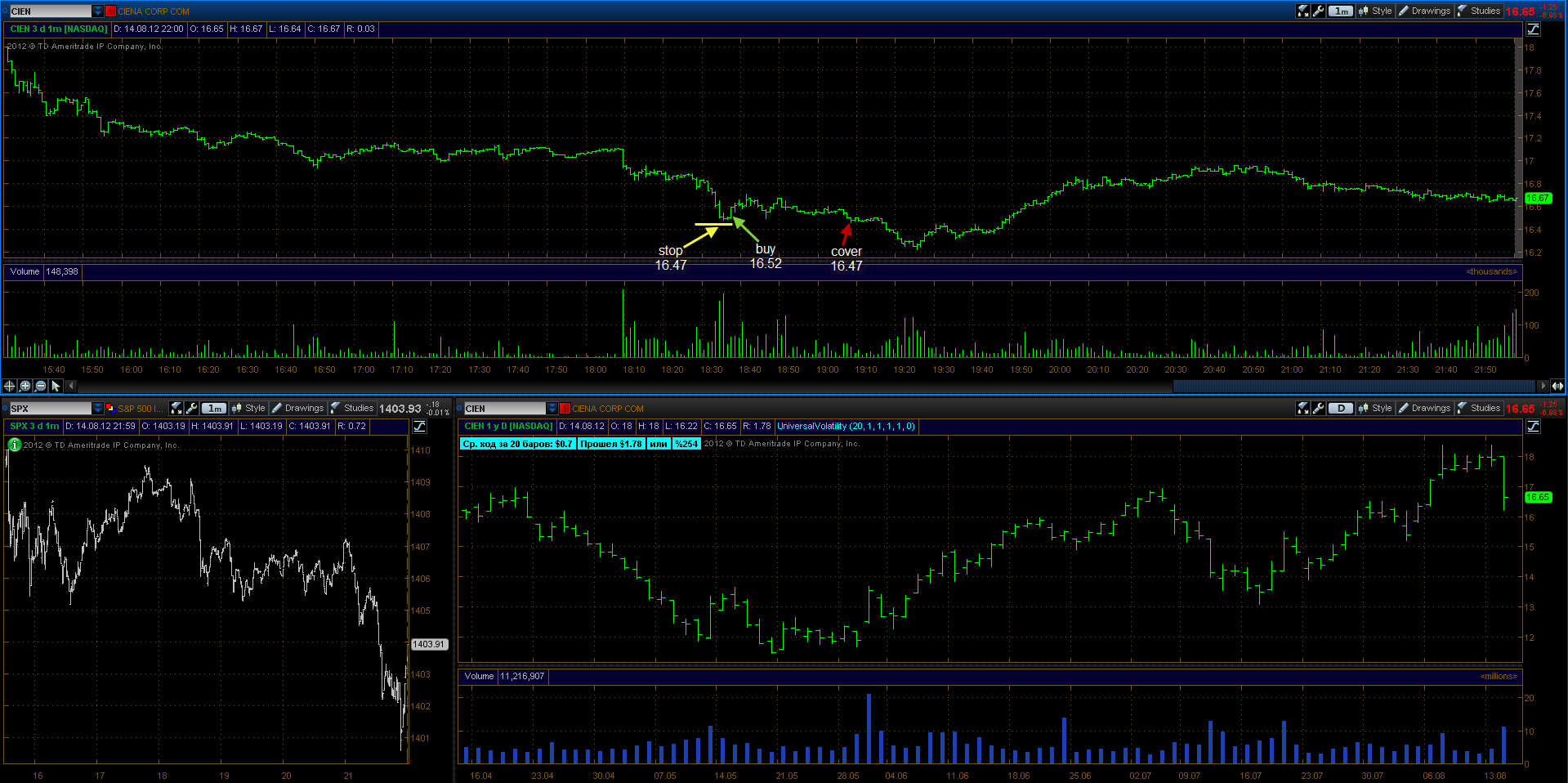Click 'Volume 148,398' label in top chart
This screenshot has width=1568, height=783.
(43, 271)
